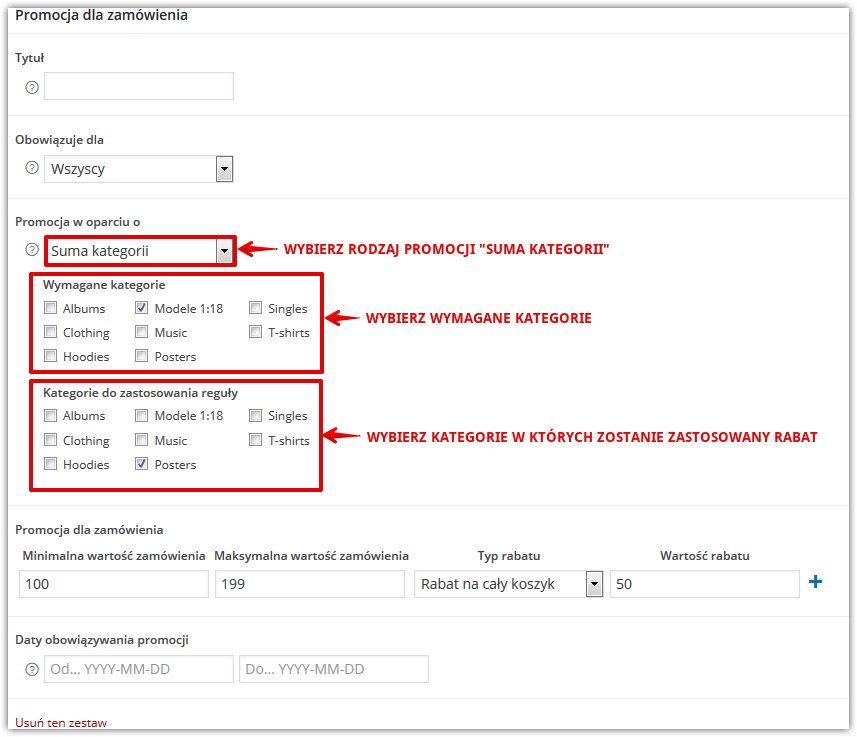
Task: Check Modele 1:18 in Kategorie do zastosowania reguły
Action: tap(142, 416)
